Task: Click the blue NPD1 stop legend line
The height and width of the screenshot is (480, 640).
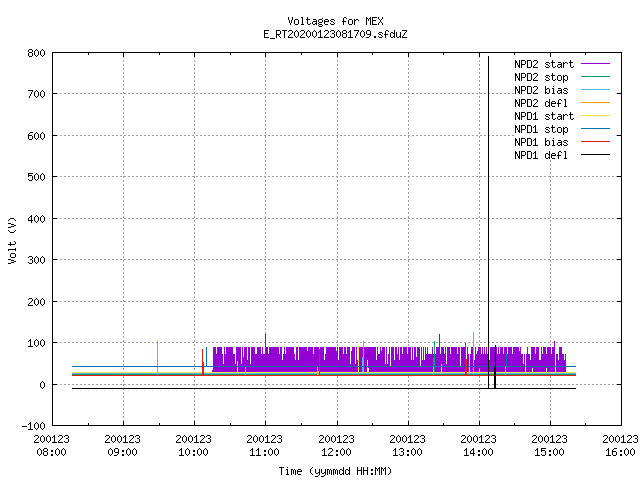Action: pos(596,129)
